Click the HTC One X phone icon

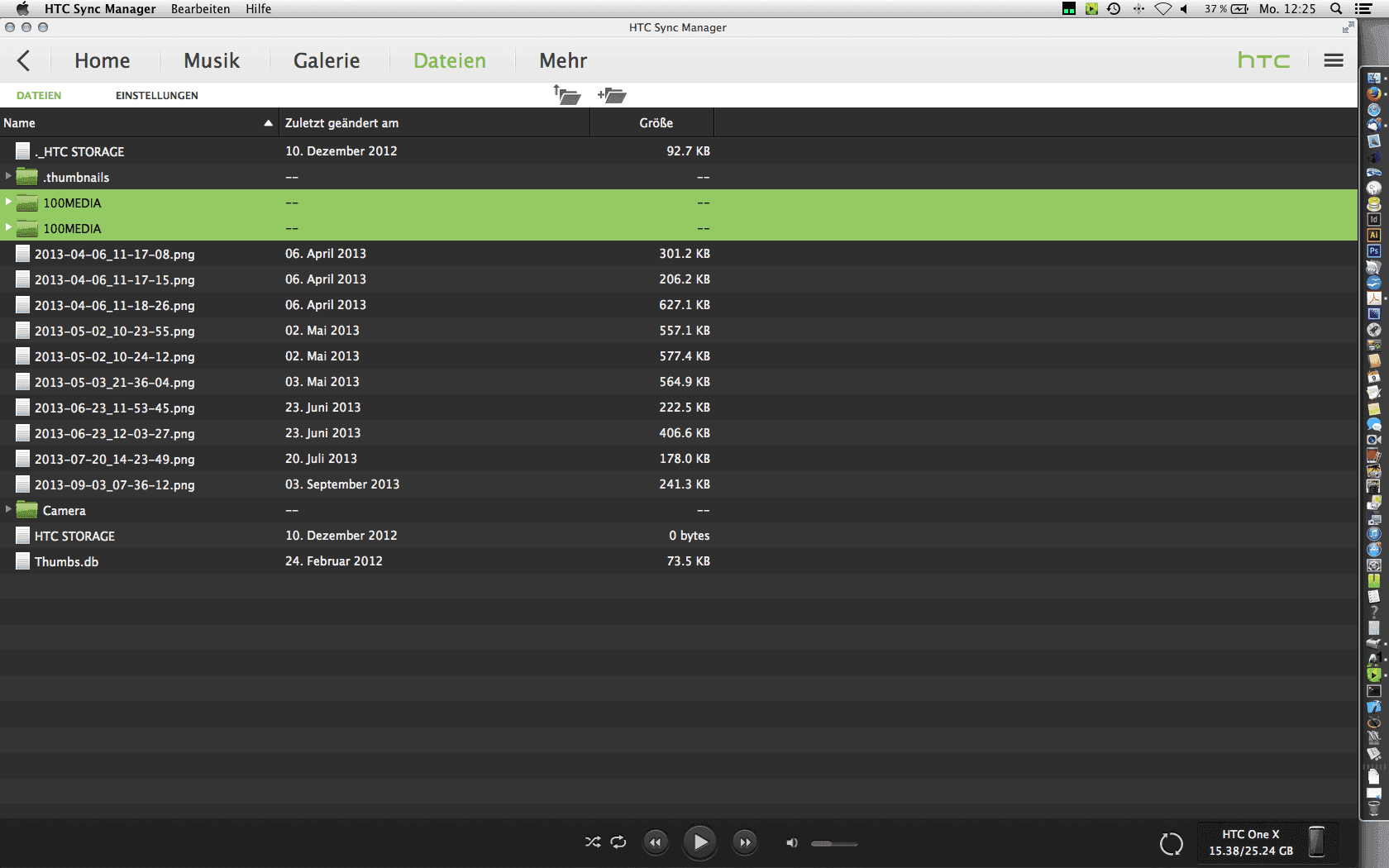pos(1317,842)
